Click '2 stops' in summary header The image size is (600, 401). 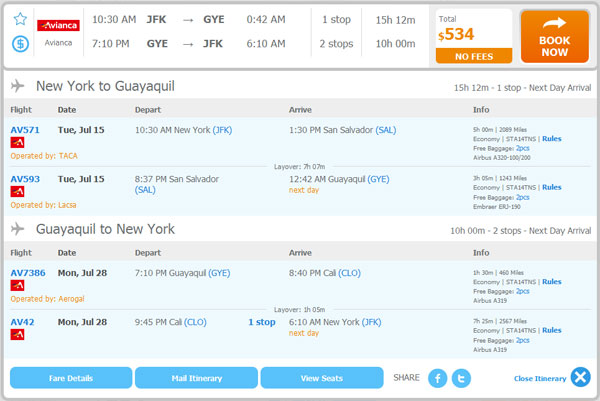point(336,44)
